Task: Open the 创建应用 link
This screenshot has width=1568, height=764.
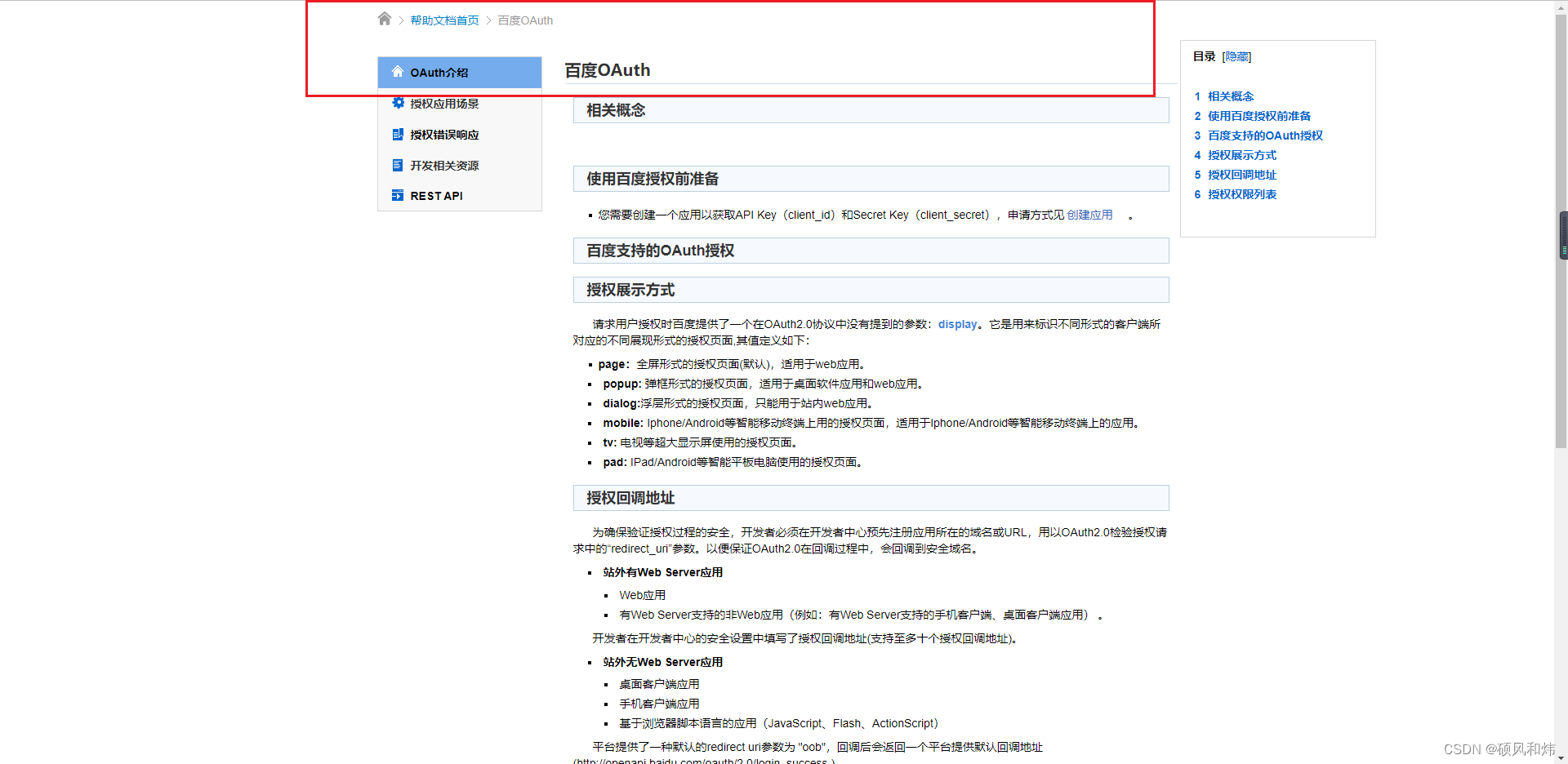Action: (1090, 215)
